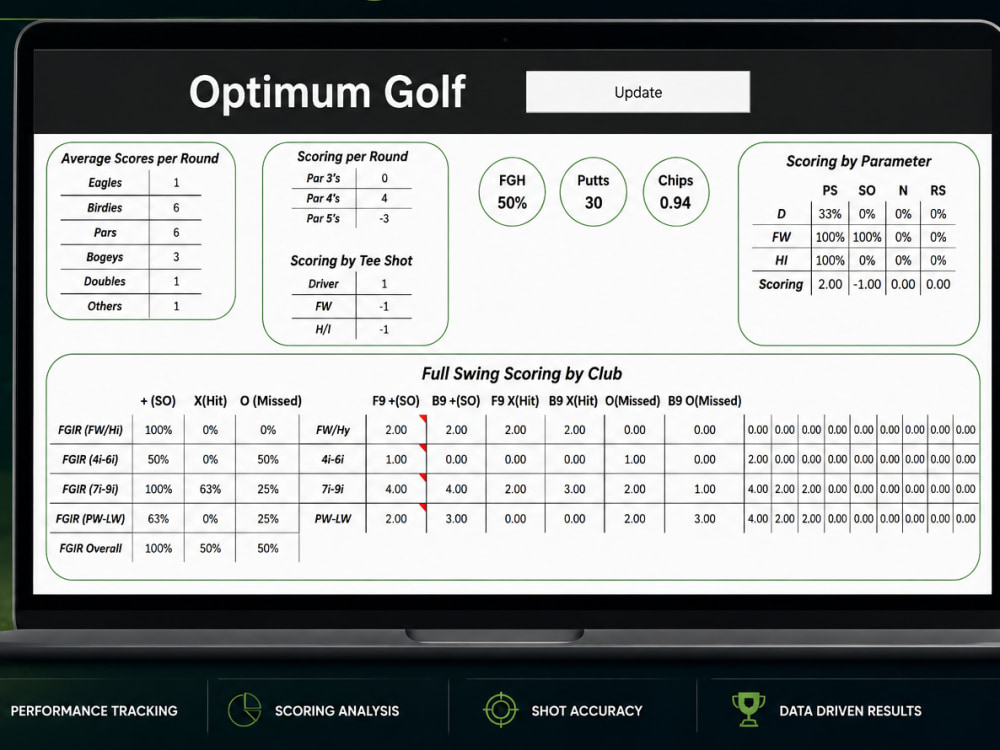Select the 4i-6i F9 +(SO) 1.00 cell
The width and height of the screenshot is (1000, 750).
click(x=396, y=460)
